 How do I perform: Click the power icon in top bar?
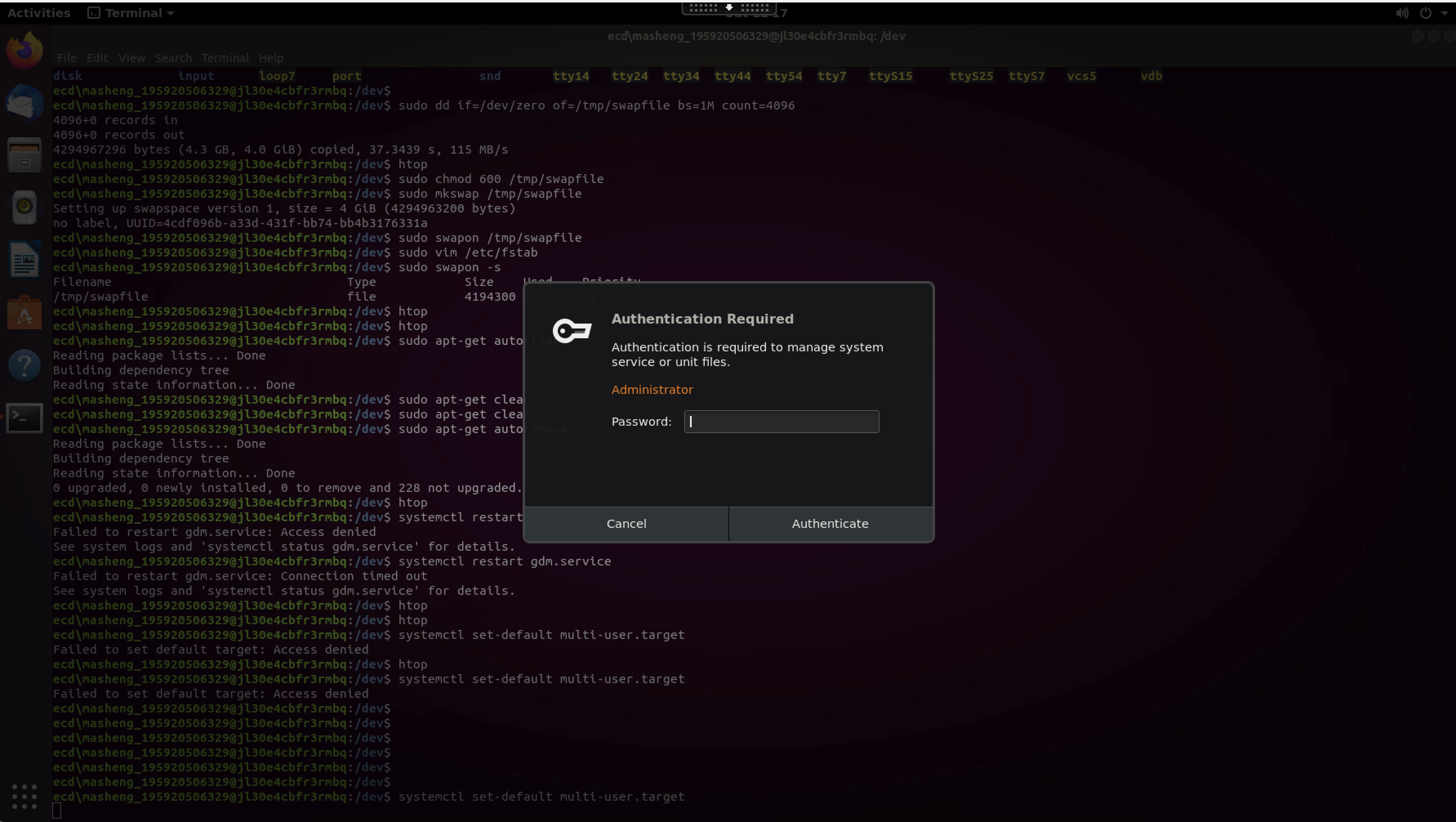1425,13
